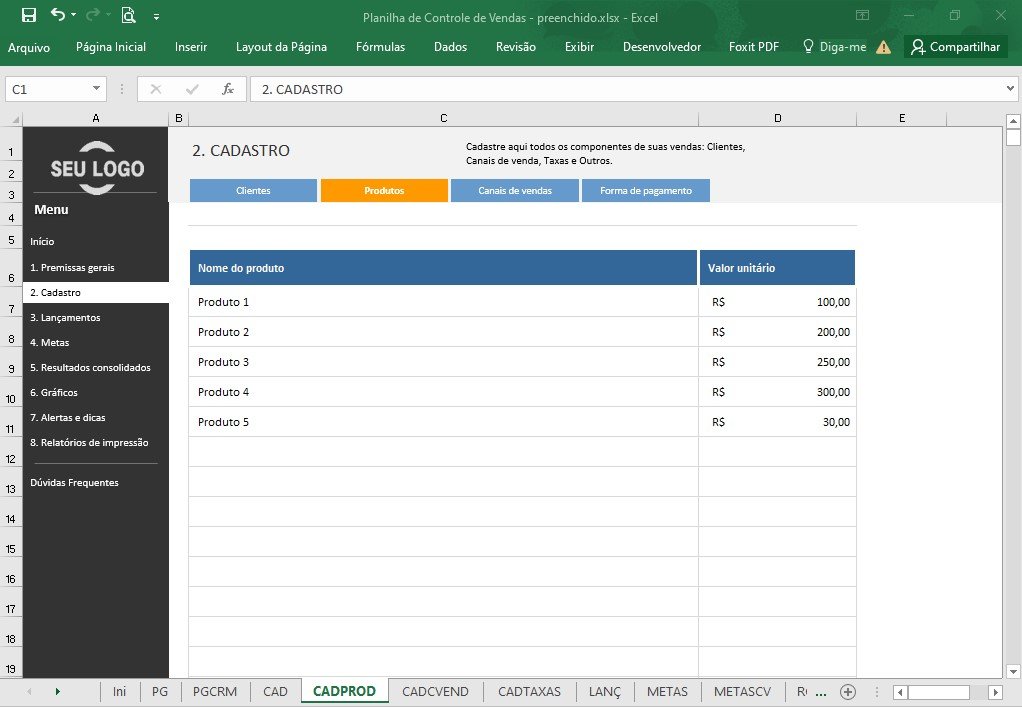Click the Undo history dropdown arrow
1022x707 pixels.
73,15
